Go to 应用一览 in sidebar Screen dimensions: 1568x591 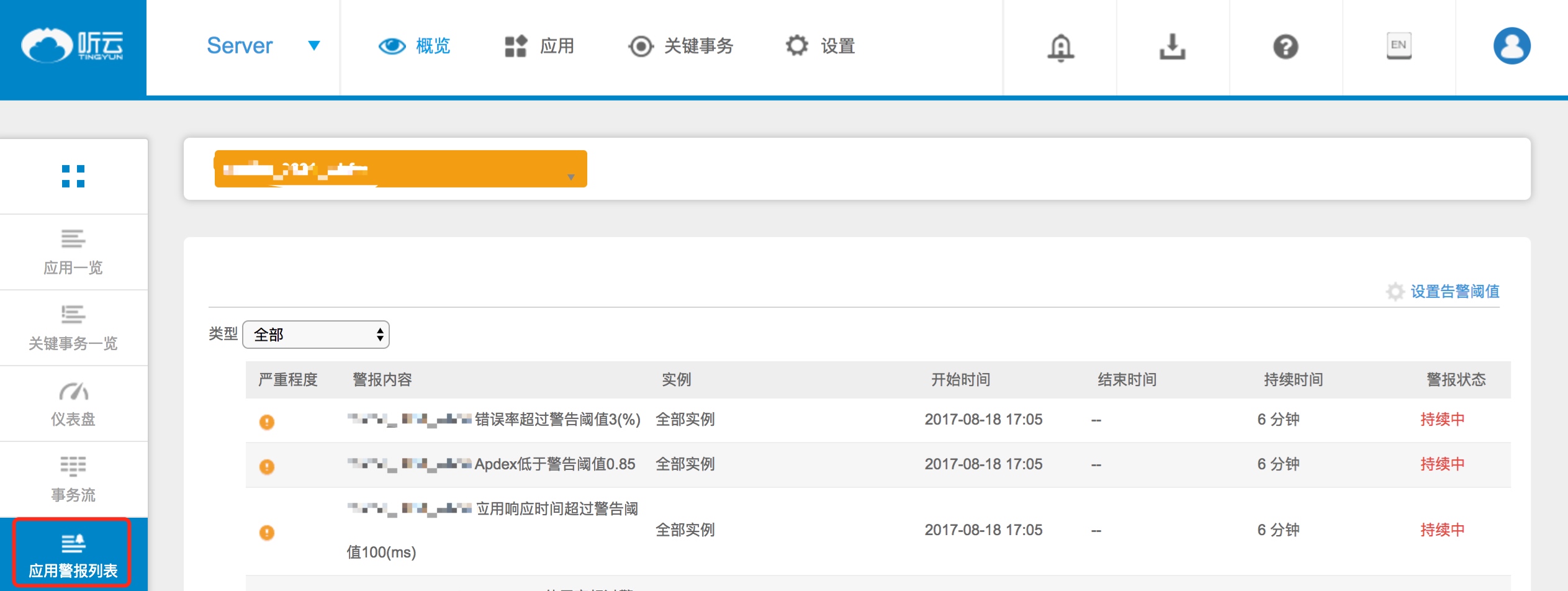pyautogui.click(x=73, y=268)
